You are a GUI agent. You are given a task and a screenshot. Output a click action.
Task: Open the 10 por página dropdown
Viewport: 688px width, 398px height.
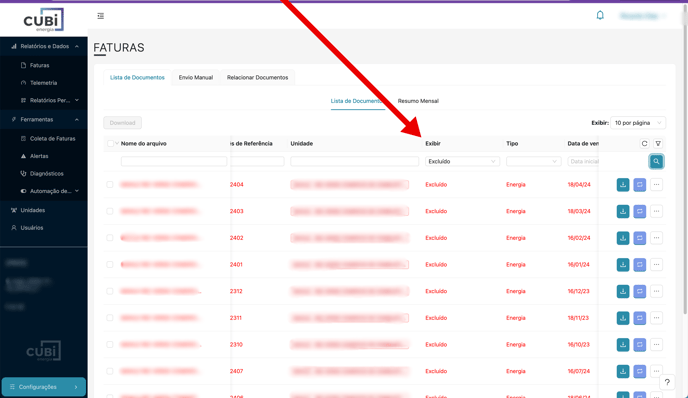pos(638,123)
